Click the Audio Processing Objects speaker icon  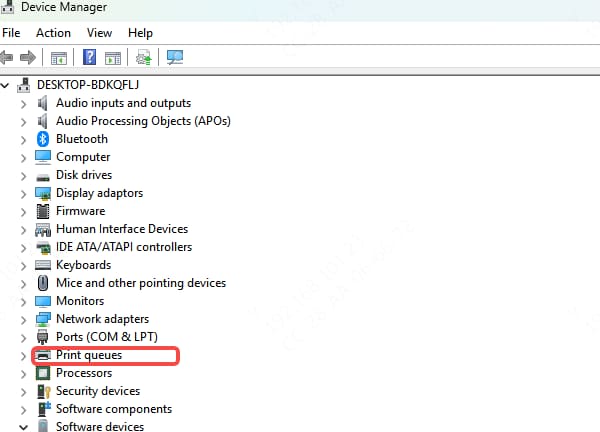[x=42, y=121]
